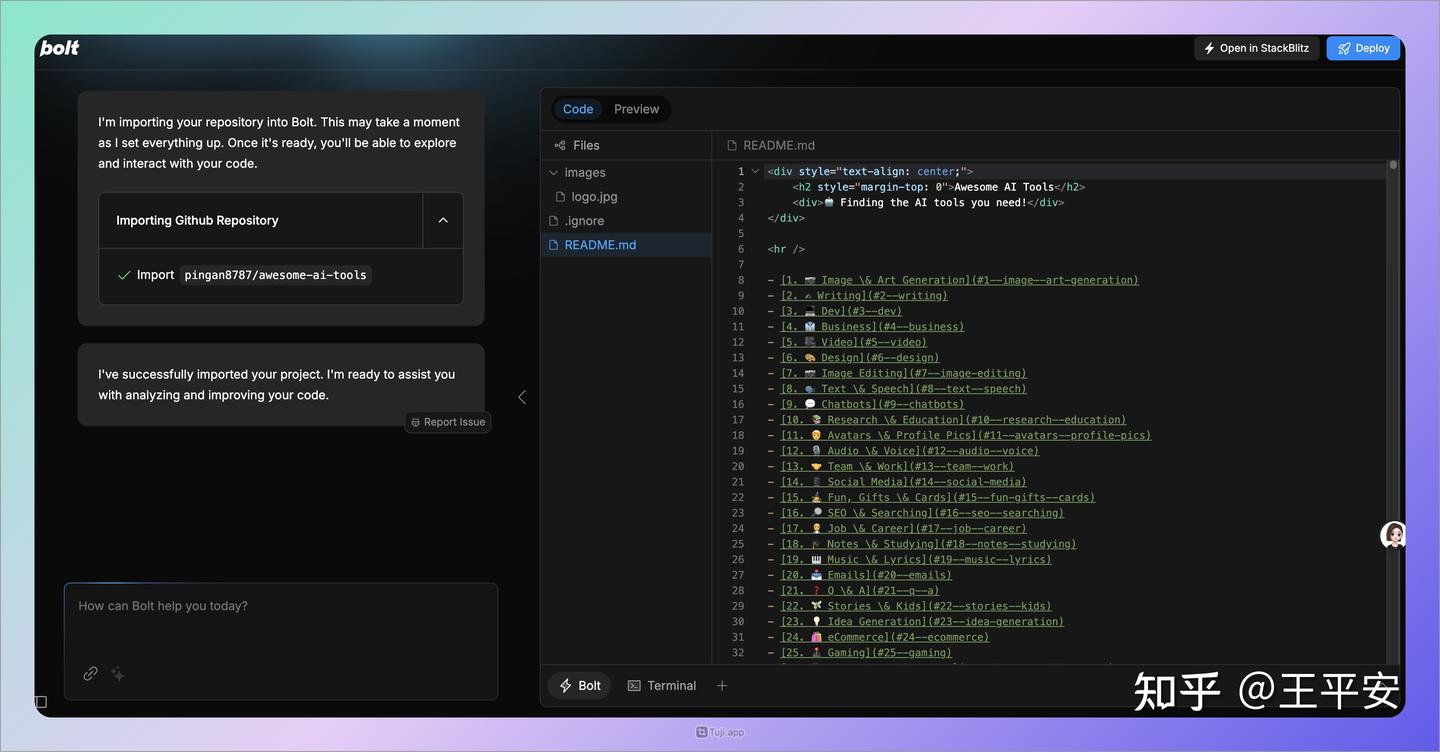1440x752 pixels.
Task: Click the Bolt logo
Action: (x=59, y=48)
